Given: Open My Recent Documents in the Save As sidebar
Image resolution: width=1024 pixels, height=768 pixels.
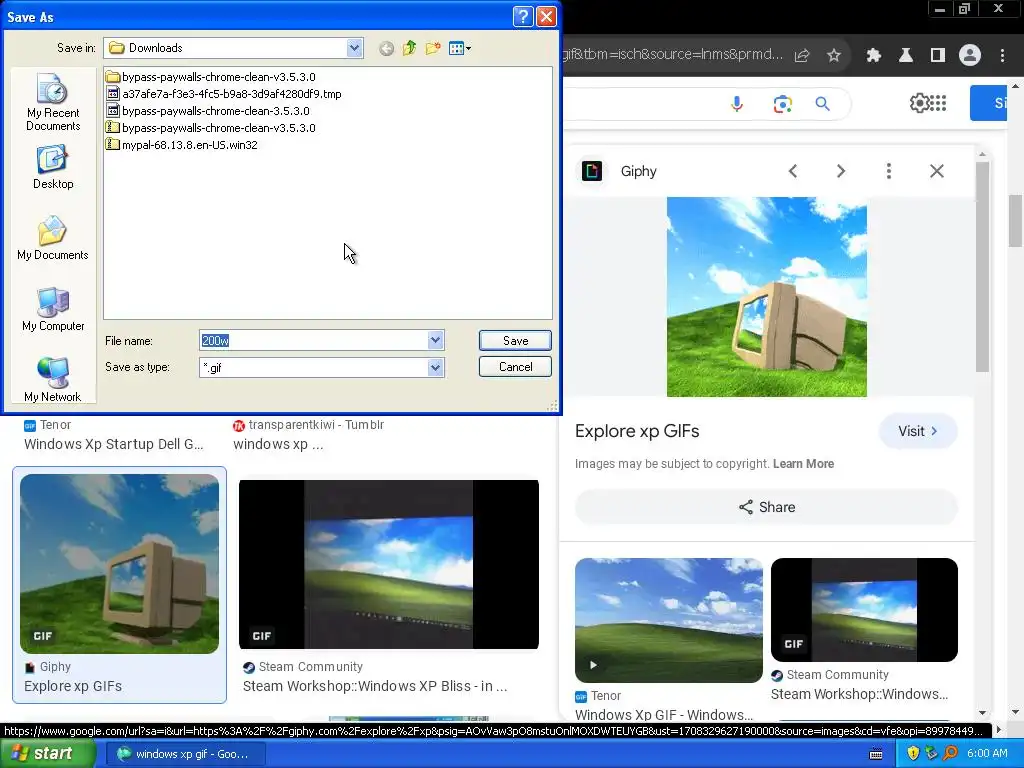Looking at the screenshot, I should coord(53,103).
